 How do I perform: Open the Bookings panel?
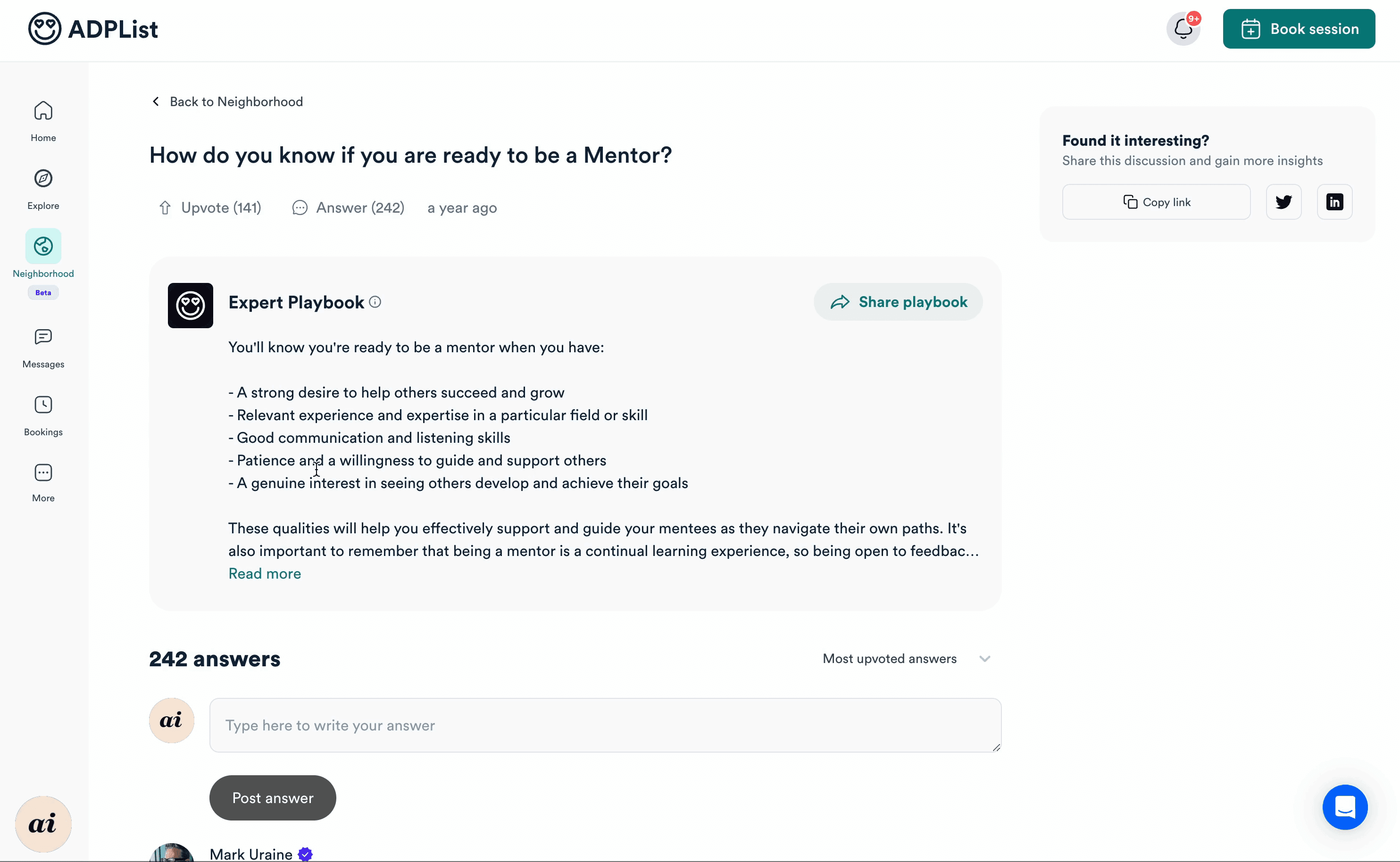(x=43, y=415)
